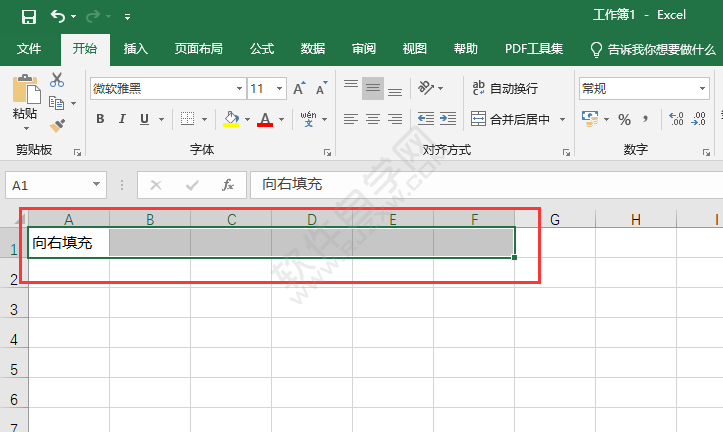Image resolution: width=723 pixels, height=432 pixels.
Task: Open the 微软雅黑 font name dropdown
Action: 239,89
